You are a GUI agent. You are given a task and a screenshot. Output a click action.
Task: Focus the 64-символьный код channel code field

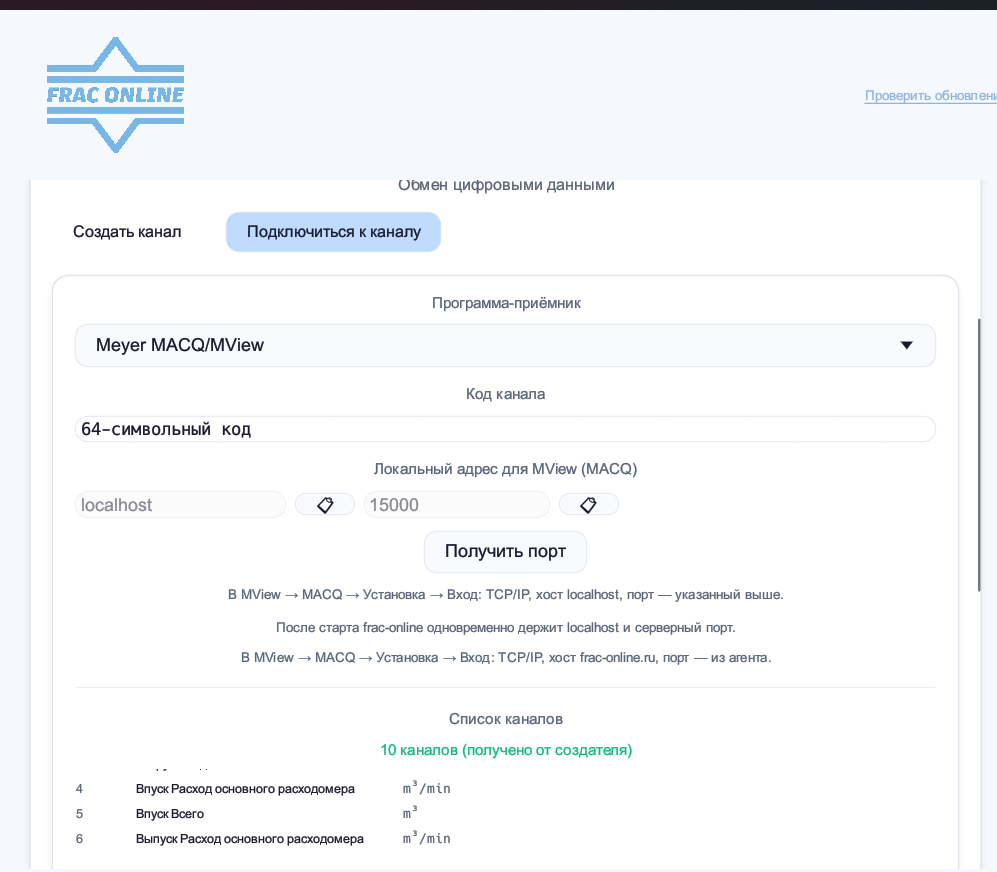pyautogui.click(x=505, y=429)
